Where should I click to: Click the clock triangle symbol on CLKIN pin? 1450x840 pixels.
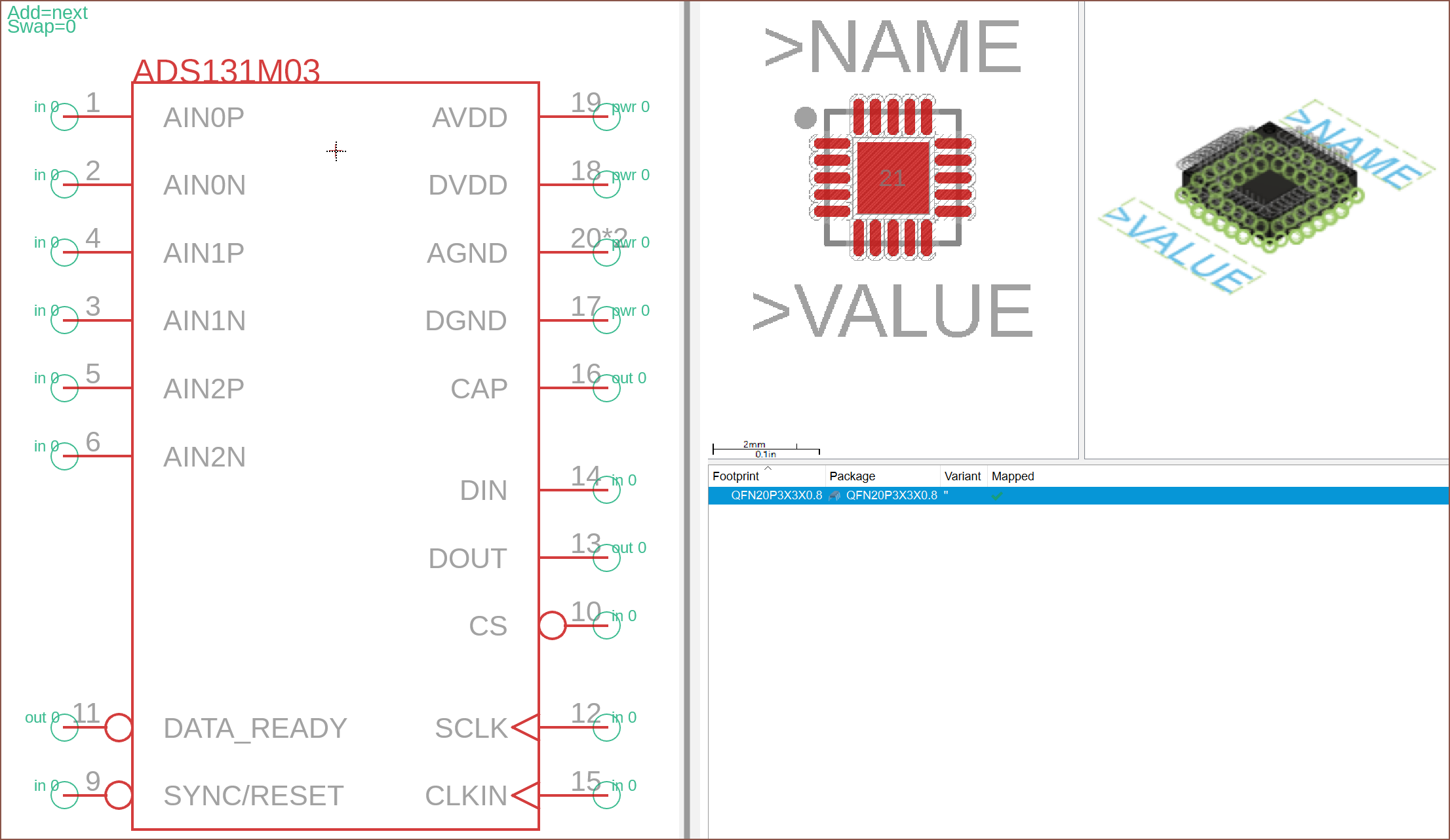pos(526,795)
